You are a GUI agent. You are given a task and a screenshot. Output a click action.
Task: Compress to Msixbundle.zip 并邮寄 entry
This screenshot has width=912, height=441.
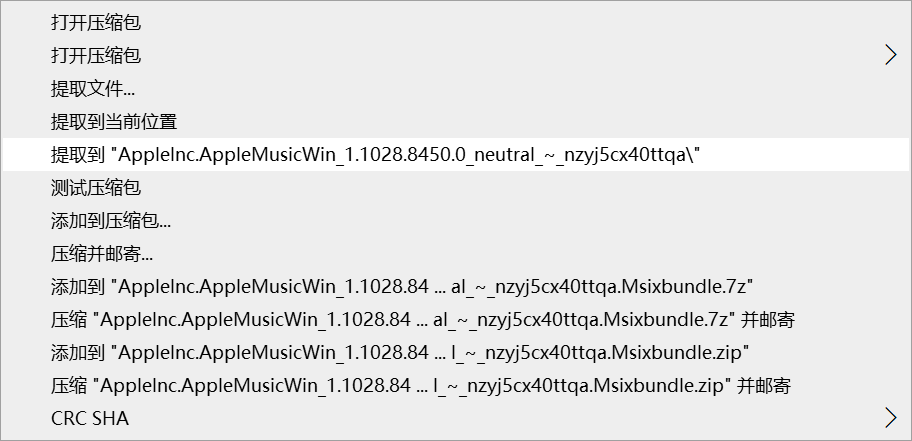point(456,385)
